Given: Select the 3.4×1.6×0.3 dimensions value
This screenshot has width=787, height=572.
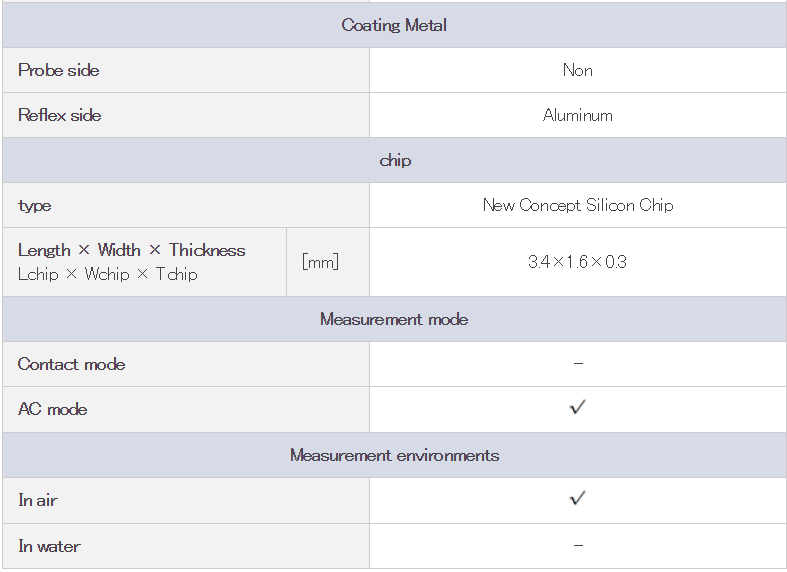Looking at the screenshot, I should 577,262.
